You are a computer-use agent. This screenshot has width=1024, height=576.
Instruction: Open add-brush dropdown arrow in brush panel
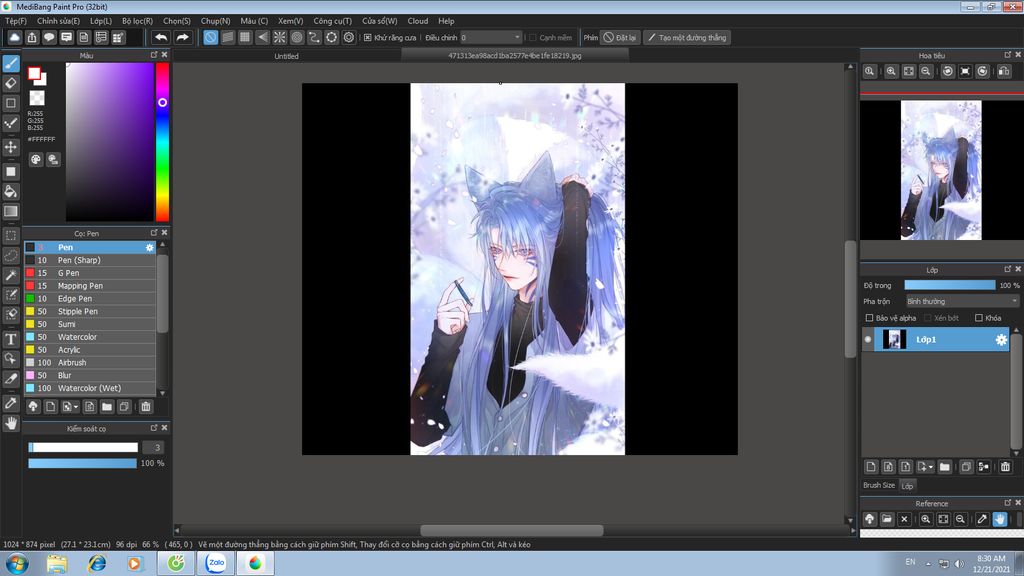coord(70,406)
